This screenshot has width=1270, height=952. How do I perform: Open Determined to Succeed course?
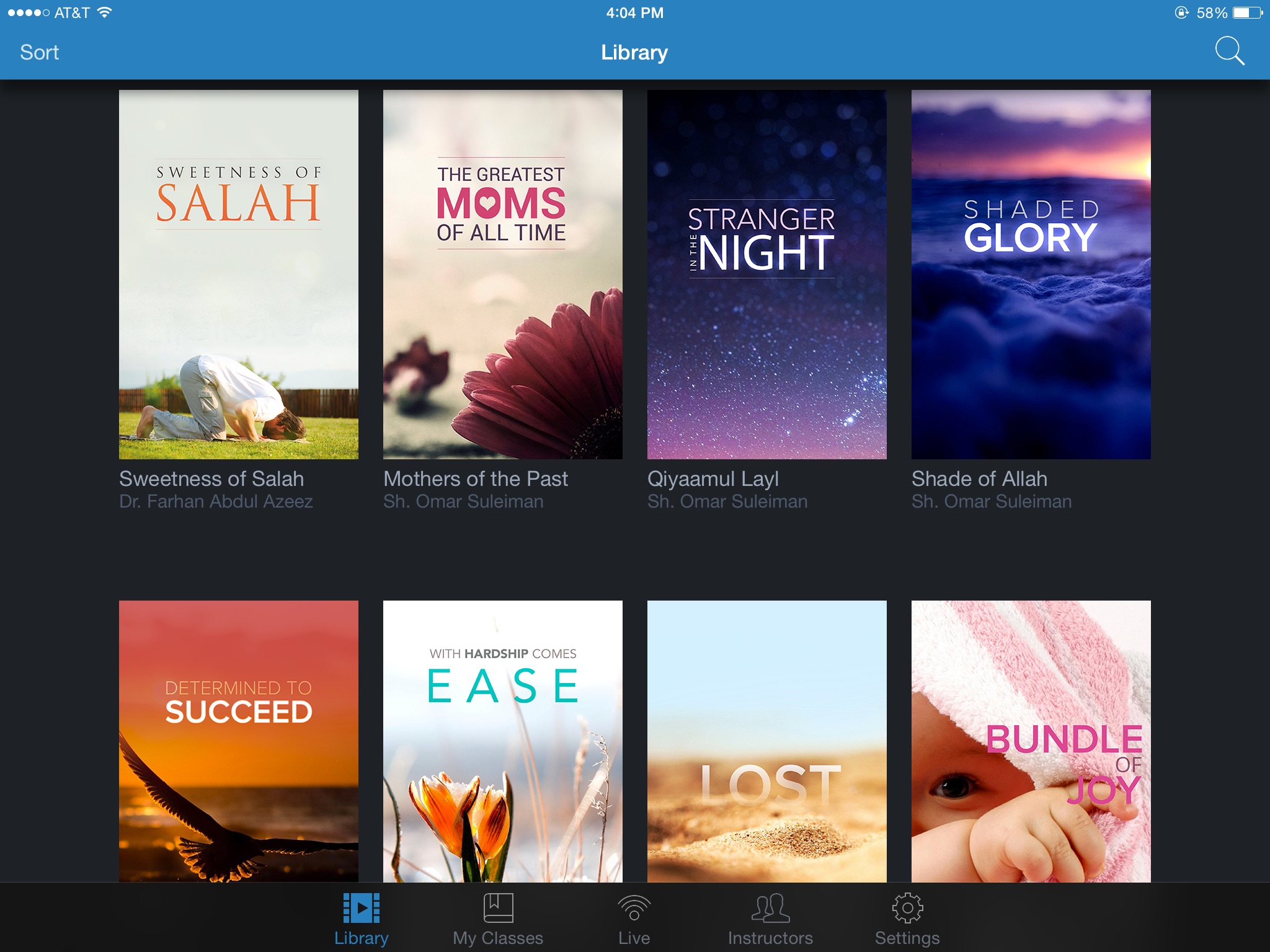tap(239, 741)
